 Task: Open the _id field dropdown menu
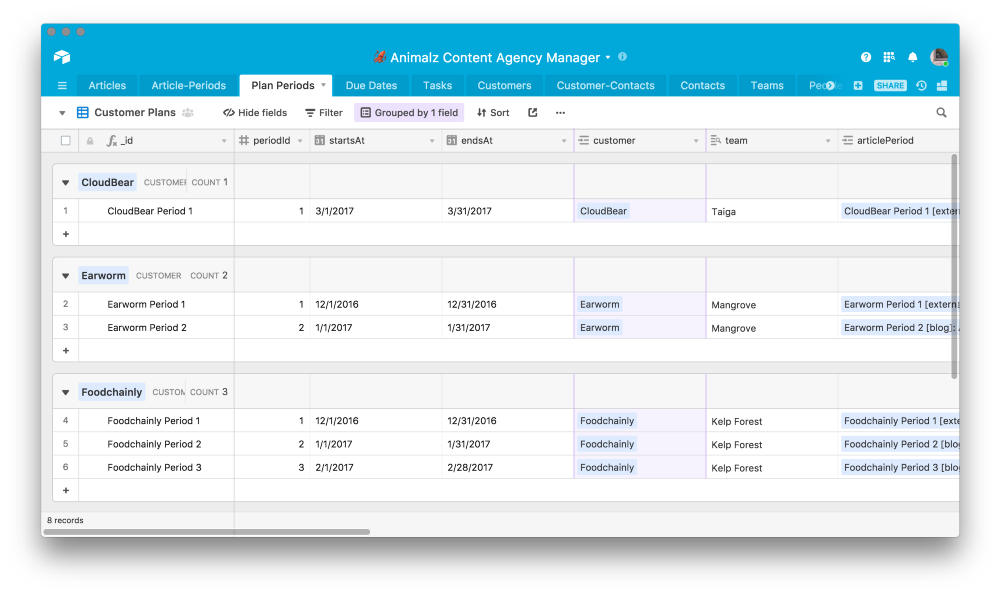[x=224, y=141]
